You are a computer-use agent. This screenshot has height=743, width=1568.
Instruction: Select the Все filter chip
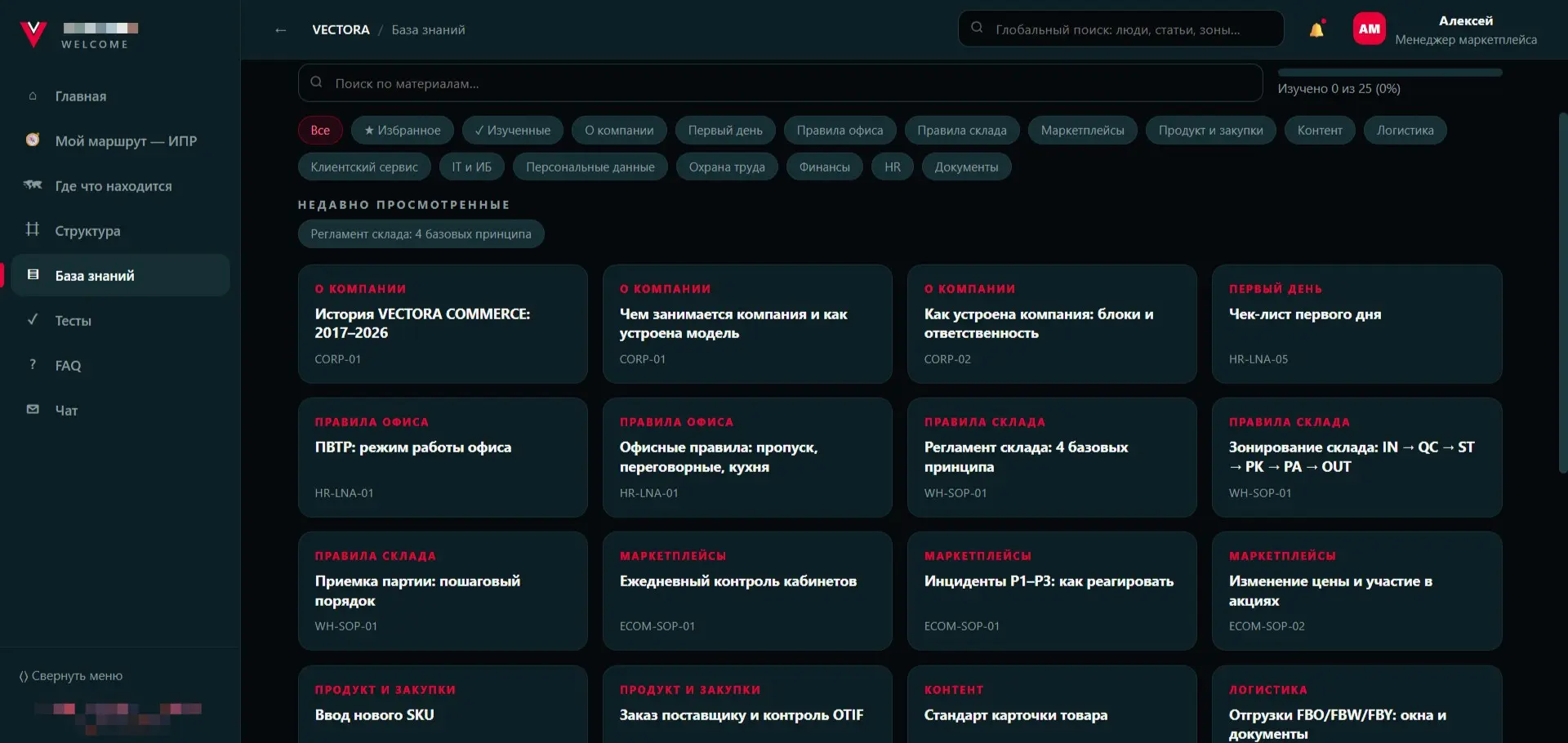[320, 130]
